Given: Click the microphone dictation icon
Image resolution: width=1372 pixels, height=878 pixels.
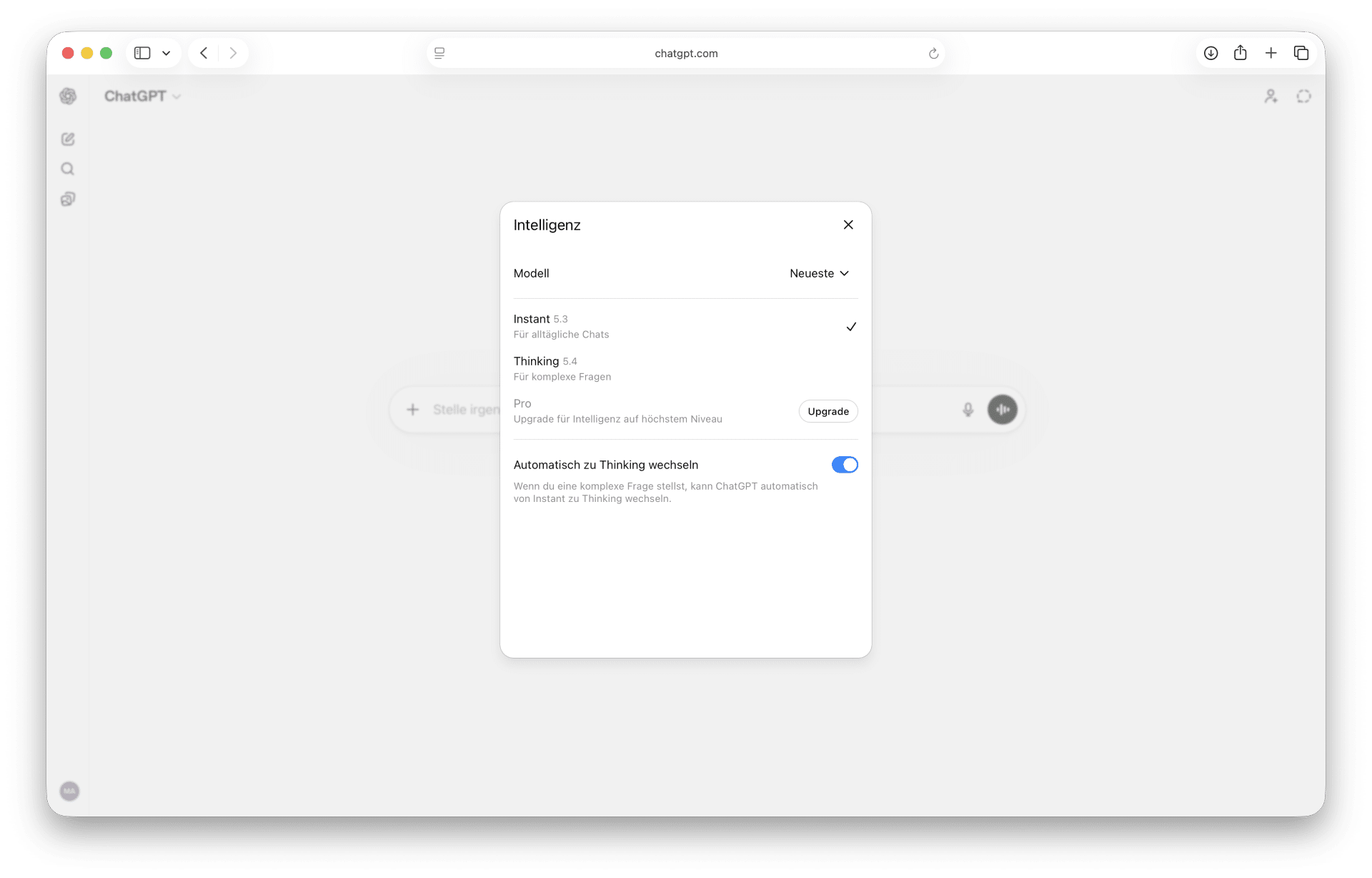Looking at the screenshot, I should pos(968,410).
